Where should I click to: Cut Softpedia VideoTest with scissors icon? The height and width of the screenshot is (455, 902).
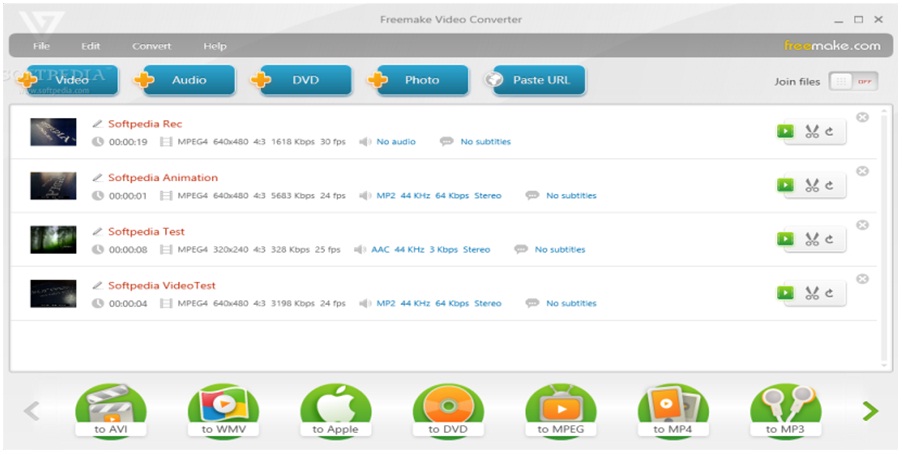(x=812, y=293)
